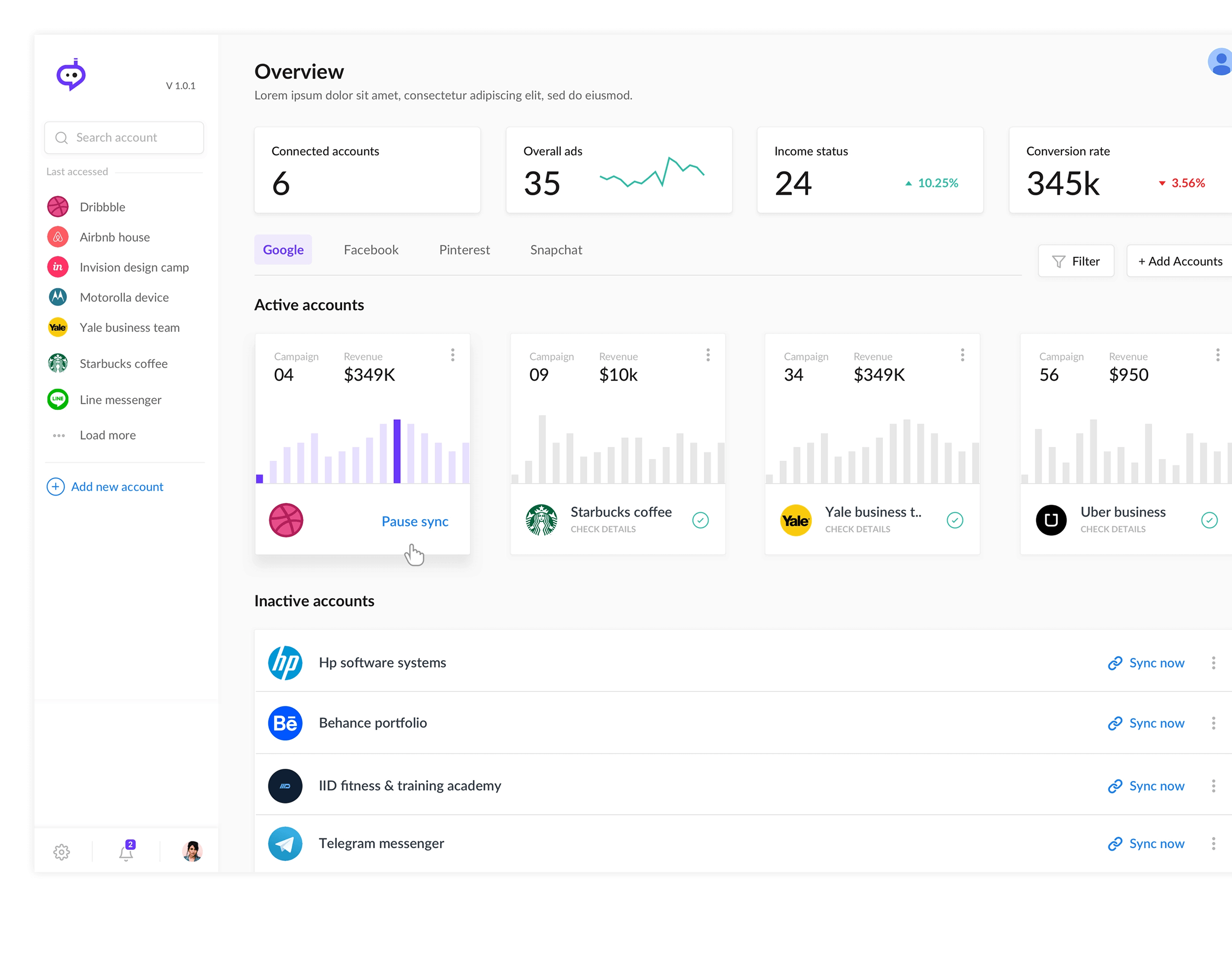The width and height of the screenshot is (1232, 961).
Task: Toggle the Dribbble active account sync
Action: tap(415, 521)
